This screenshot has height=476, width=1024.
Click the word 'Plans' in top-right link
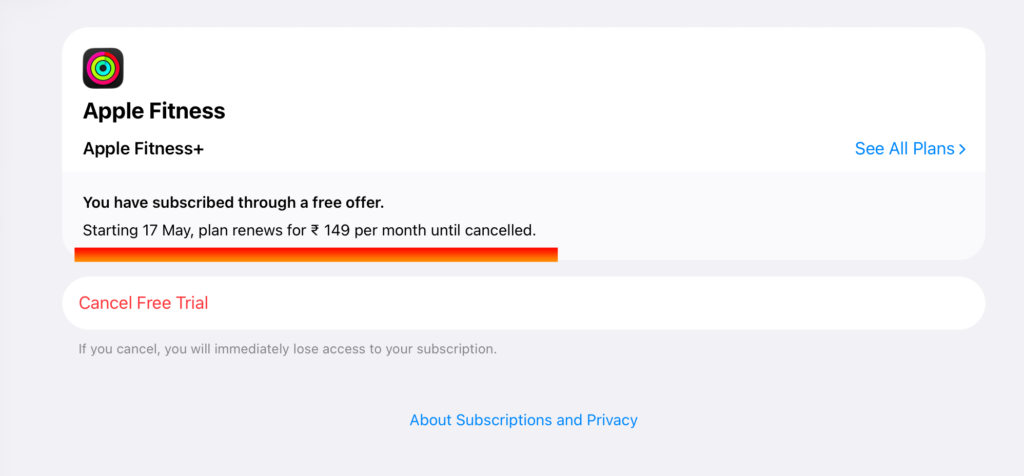point(933,149)
